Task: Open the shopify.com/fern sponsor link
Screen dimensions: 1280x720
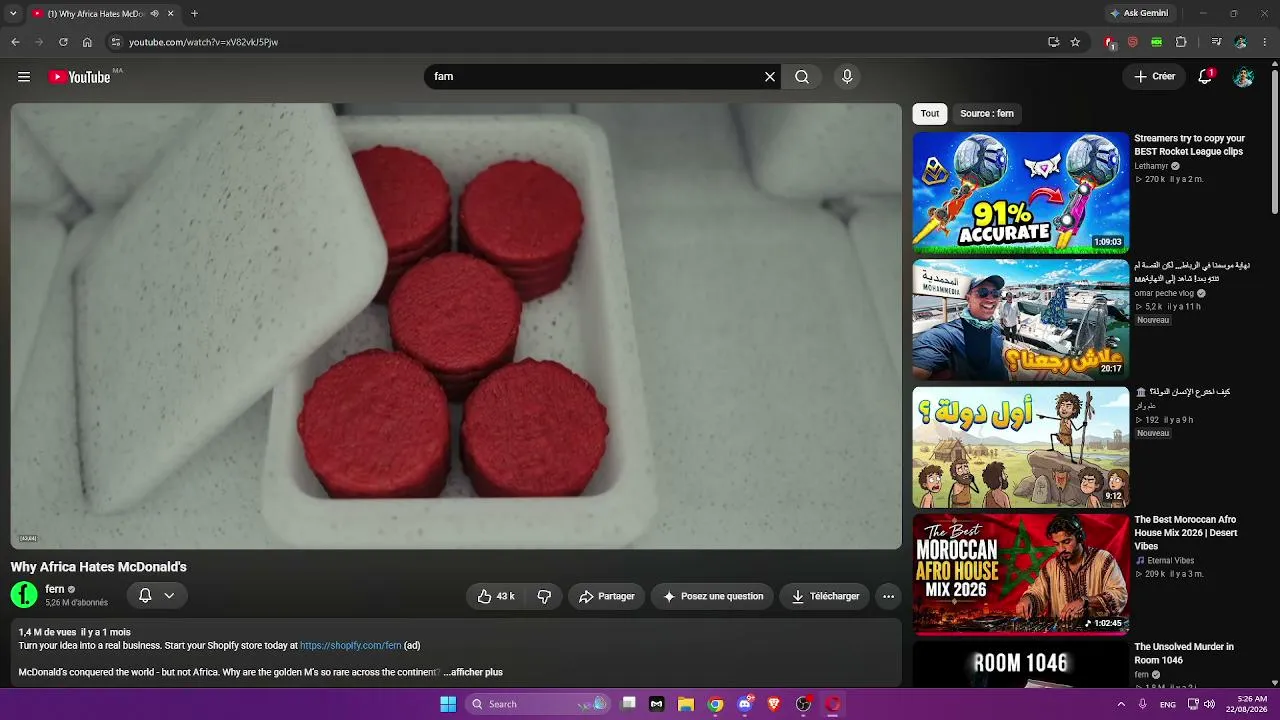Action: click(350, 646)
